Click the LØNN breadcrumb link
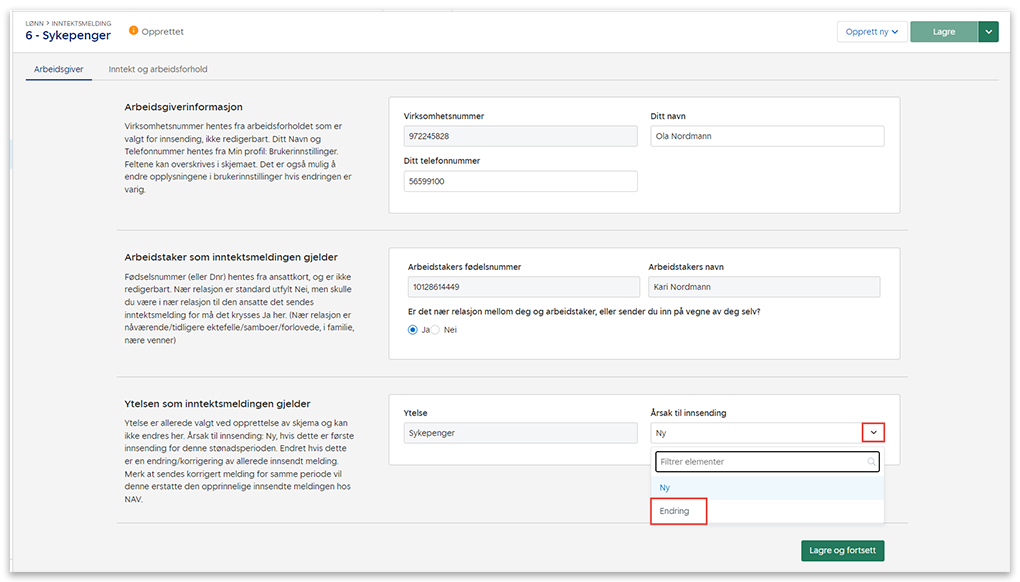Image resolution: width=1020 pixels, height=582 pixels. pos(35,22)
